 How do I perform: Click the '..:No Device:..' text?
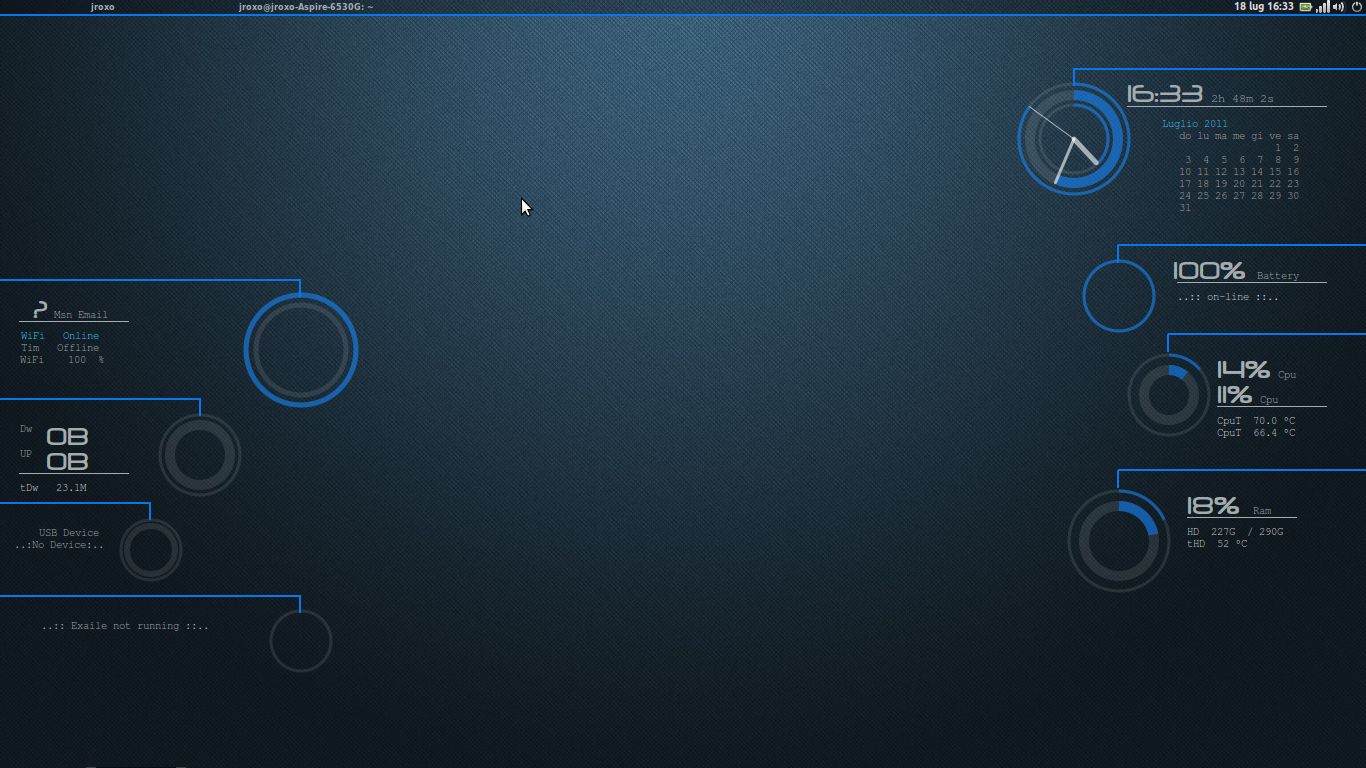coord(59,545)
